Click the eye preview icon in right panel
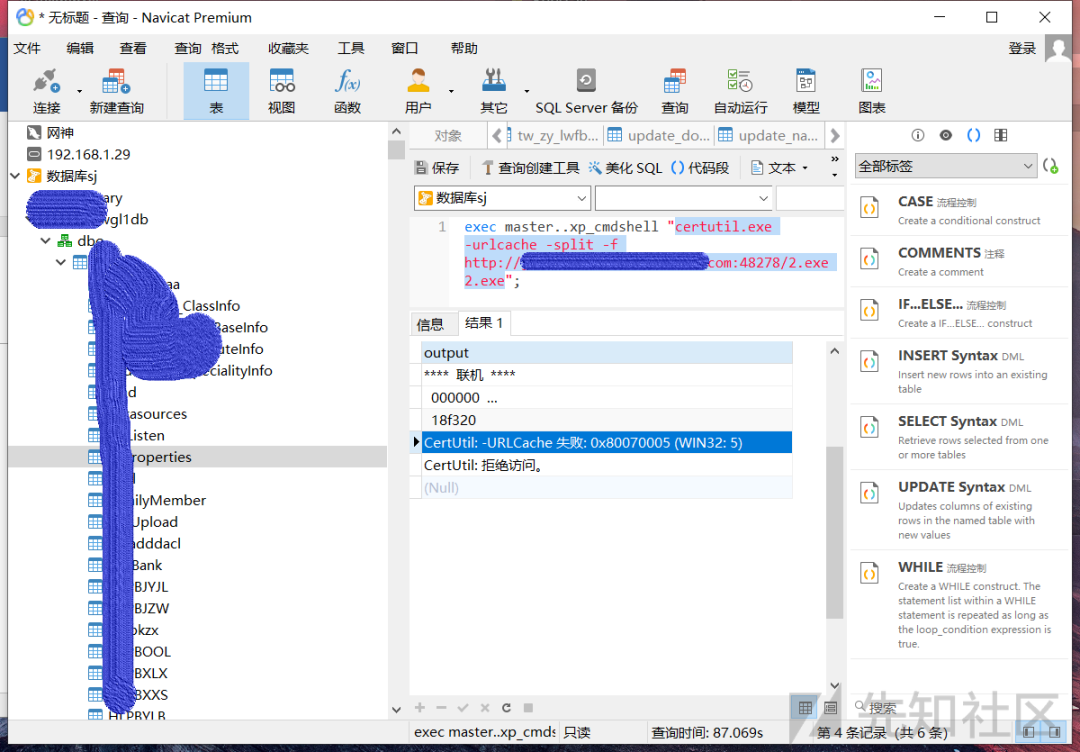This screenshot has height=752, width=1080. tap(946, 135)
